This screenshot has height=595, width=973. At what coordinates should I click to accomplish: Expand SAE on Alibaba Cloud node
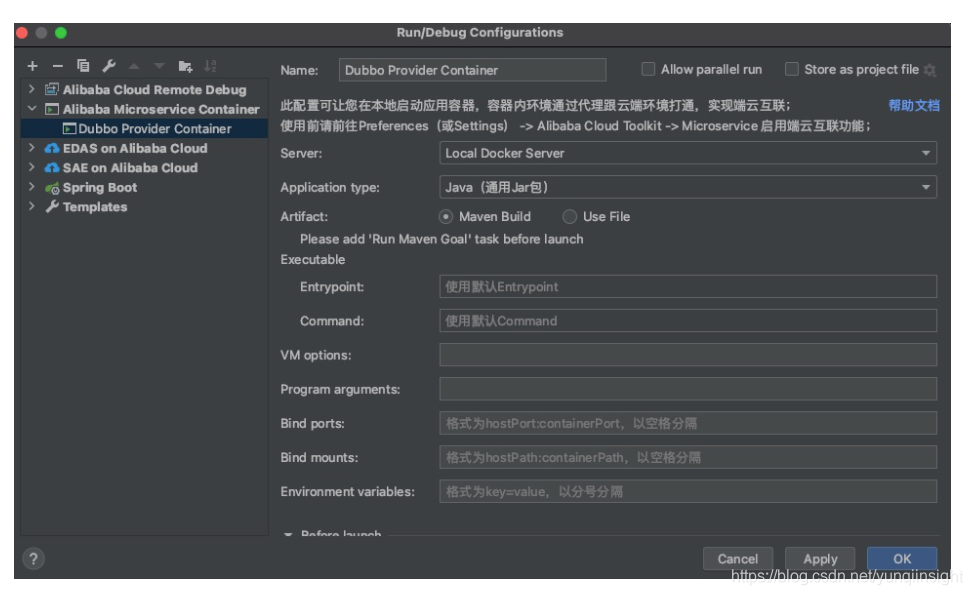[32, 167]
